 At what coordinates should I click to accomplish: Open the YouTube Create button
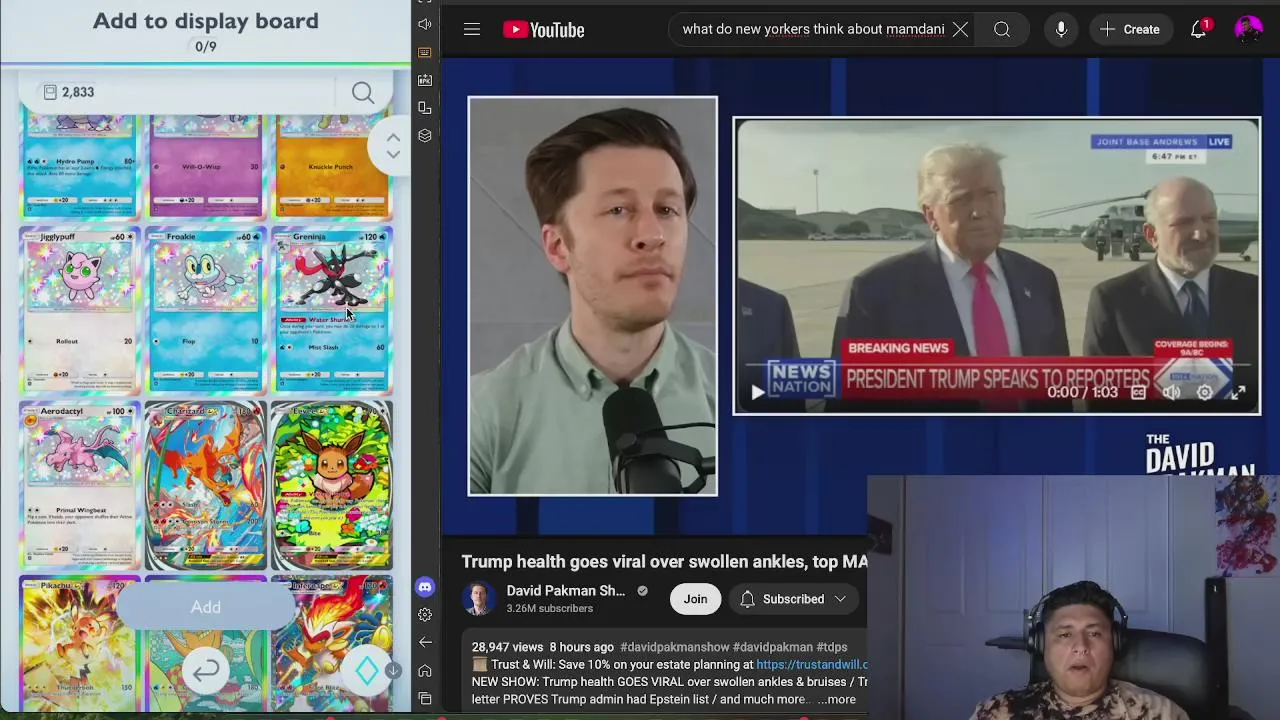pos(1130,30)
